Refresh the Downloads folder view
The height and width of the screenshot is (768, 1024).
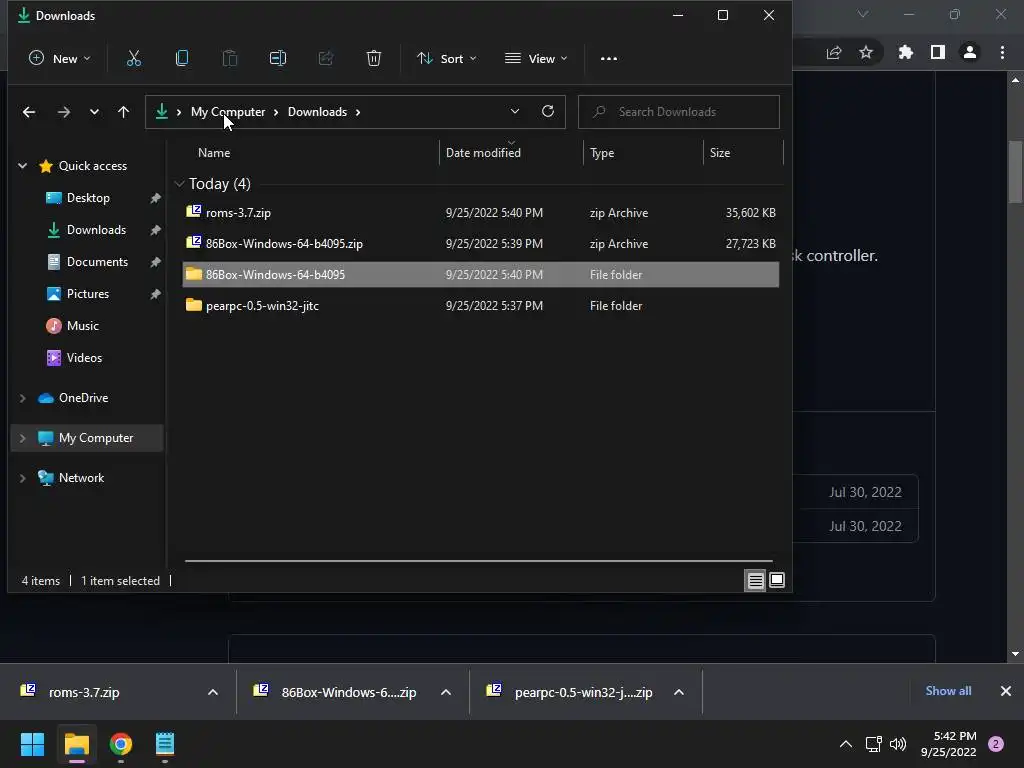click(x=548, y=112)
